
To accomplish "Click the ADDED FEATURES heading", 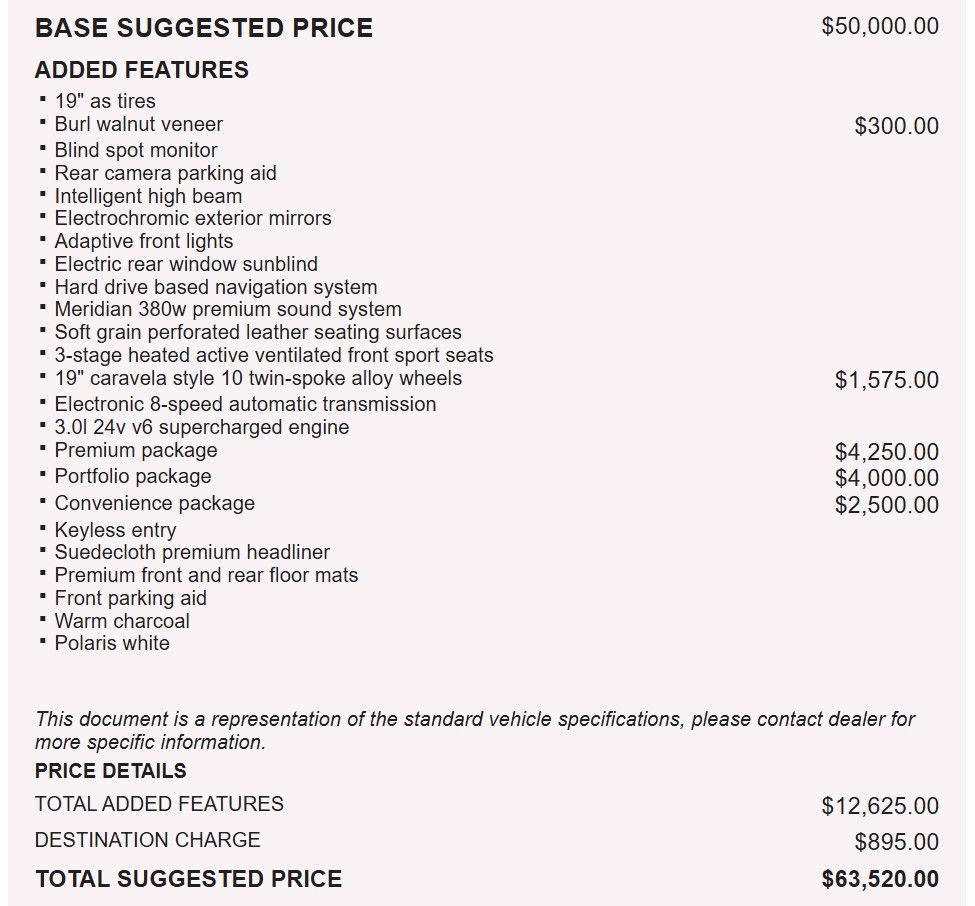I will (x=141, y=70).
